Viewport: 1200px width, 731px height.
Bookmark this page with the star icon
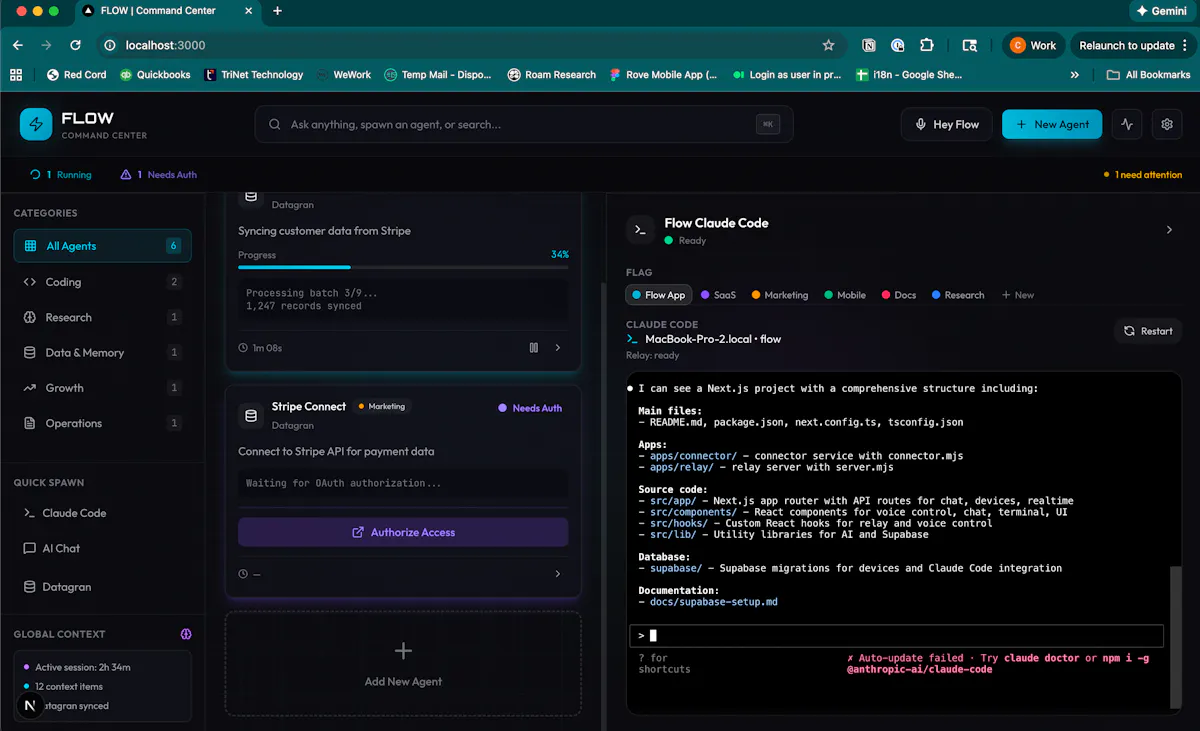pyautogui.click(x=828, y=45)
